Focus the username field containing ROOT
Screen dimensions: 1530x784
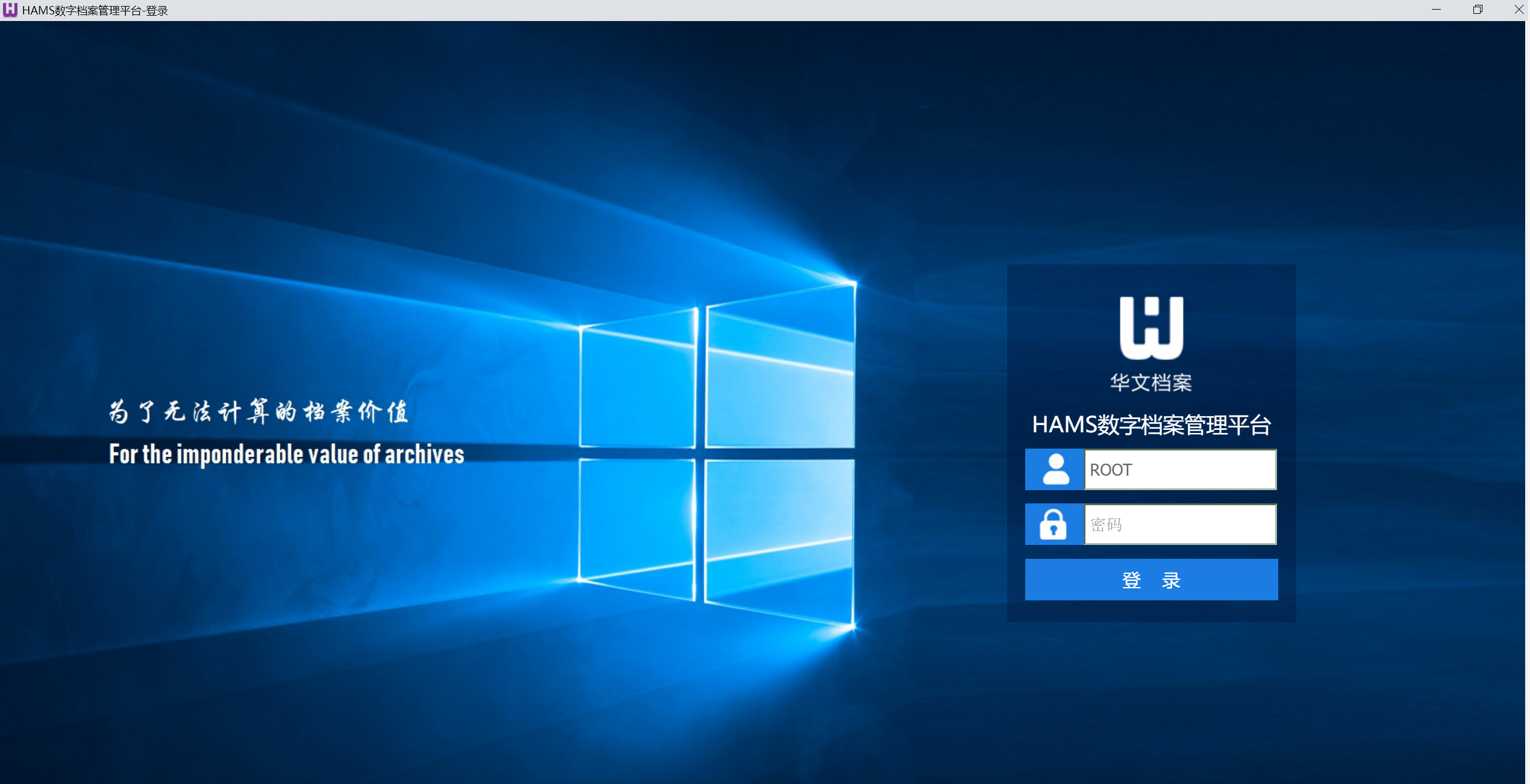pyautogui.click(x=1179, y=470)
